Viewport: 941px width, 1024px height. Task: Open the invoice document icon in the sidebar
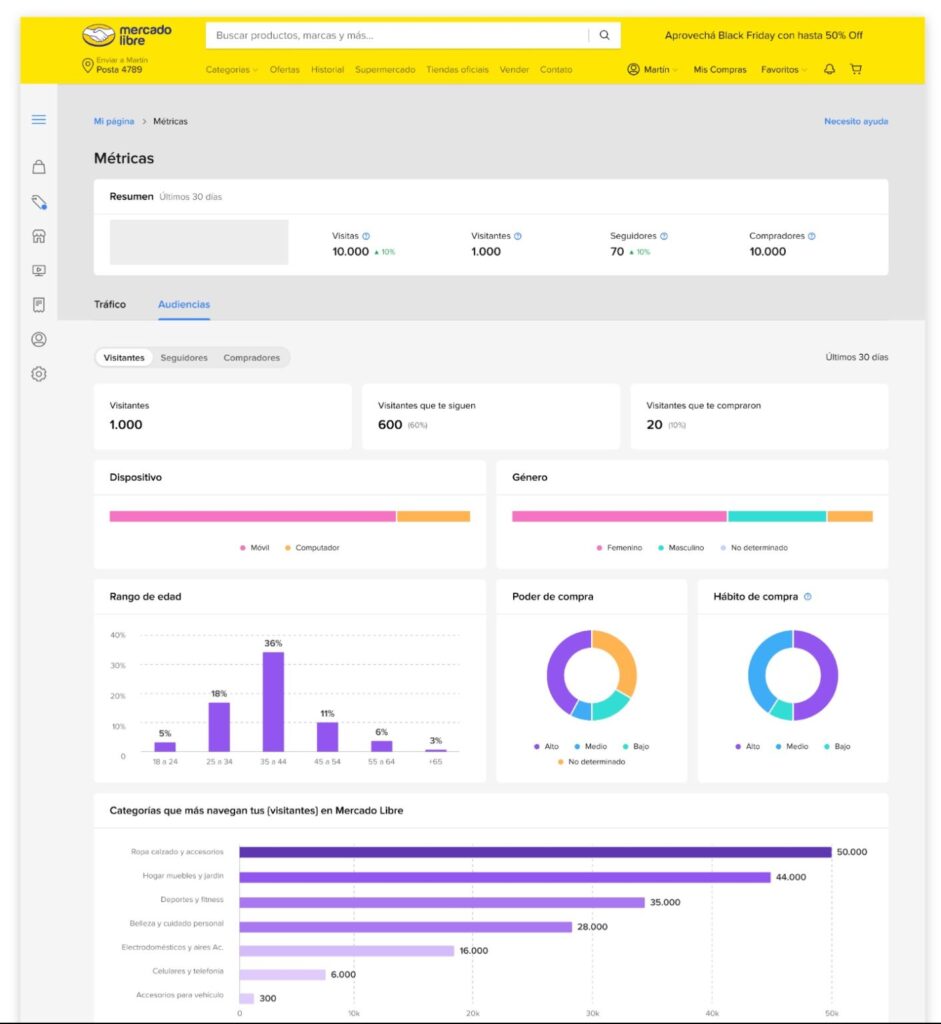pos(38,305)
